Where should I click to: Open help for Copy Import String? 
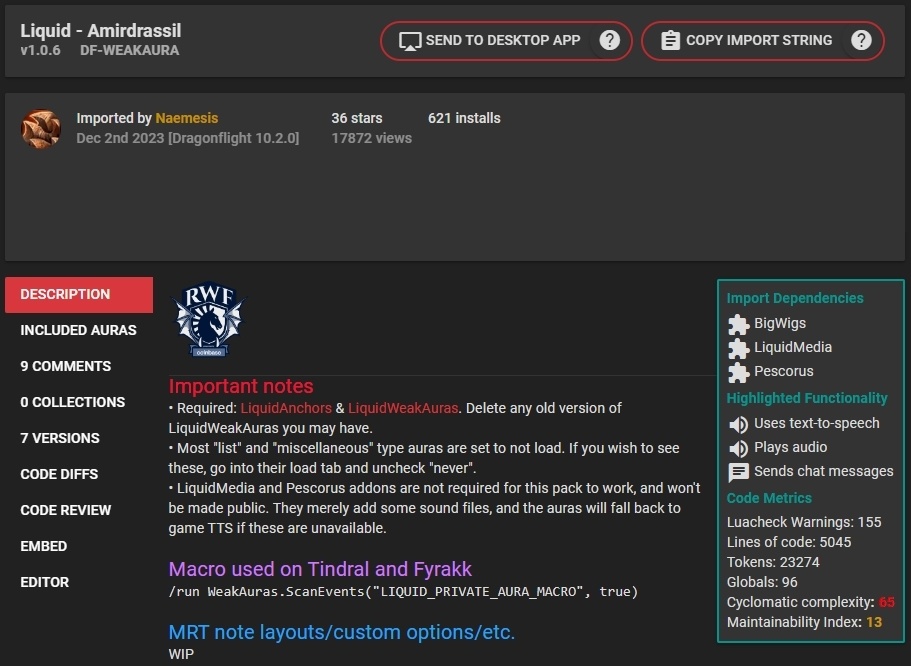[861, 40]
